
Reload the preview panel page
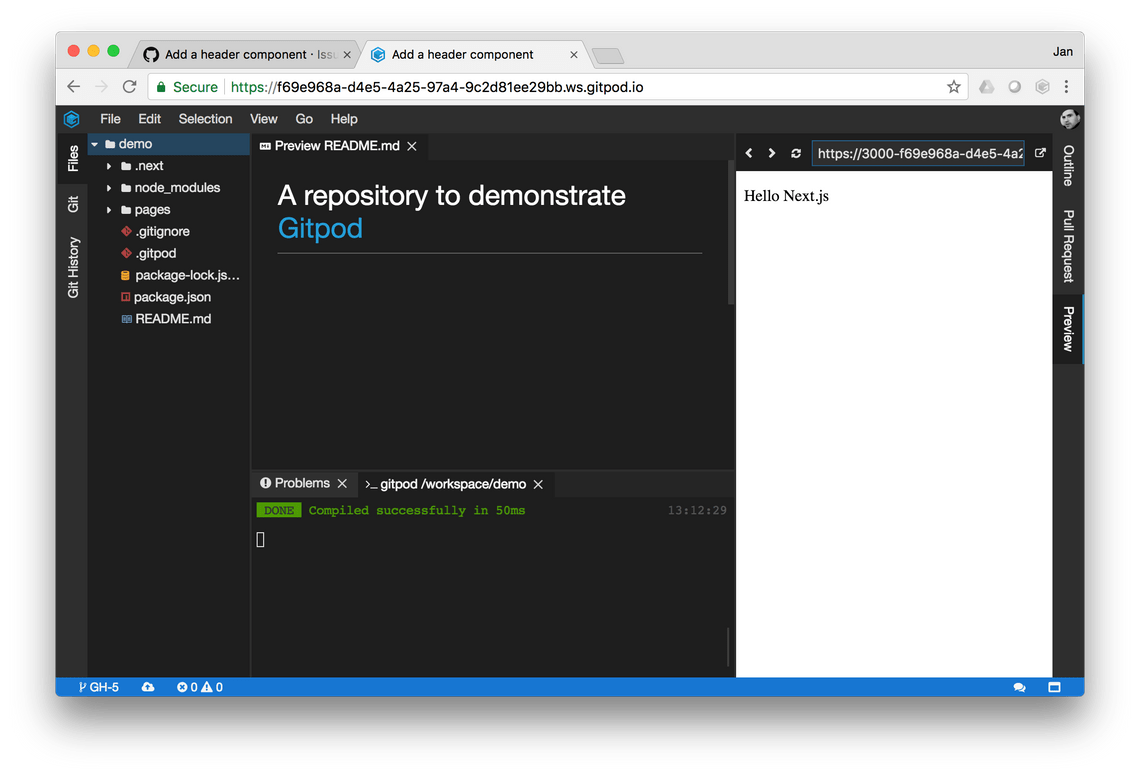click(x=796, y=153)
